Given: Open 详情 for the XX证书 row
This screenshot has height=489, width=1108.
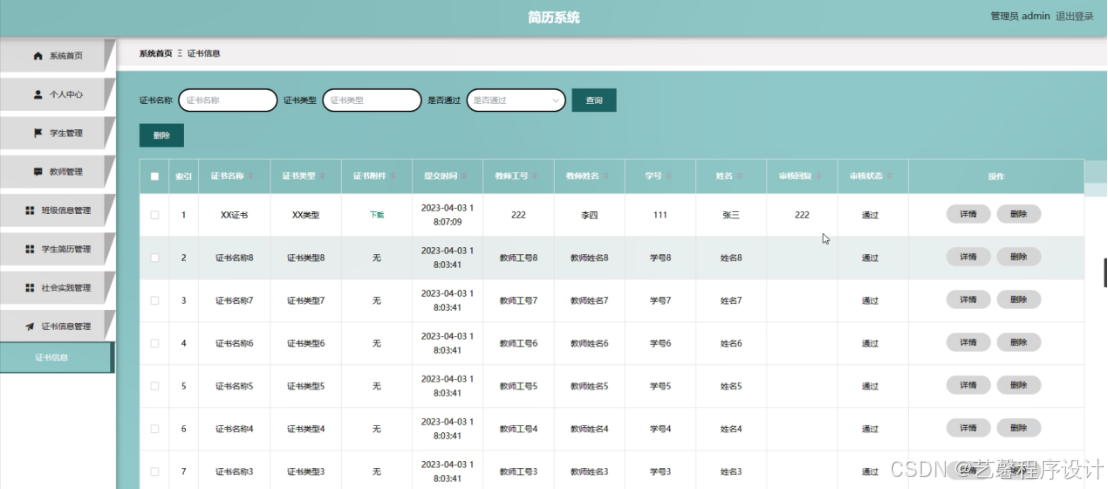Looking at the screenshot, I should point(968,214).
